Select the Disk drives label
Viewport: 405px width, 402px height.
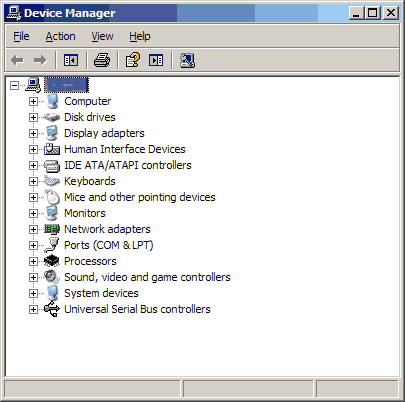click(x=90, y=117)
